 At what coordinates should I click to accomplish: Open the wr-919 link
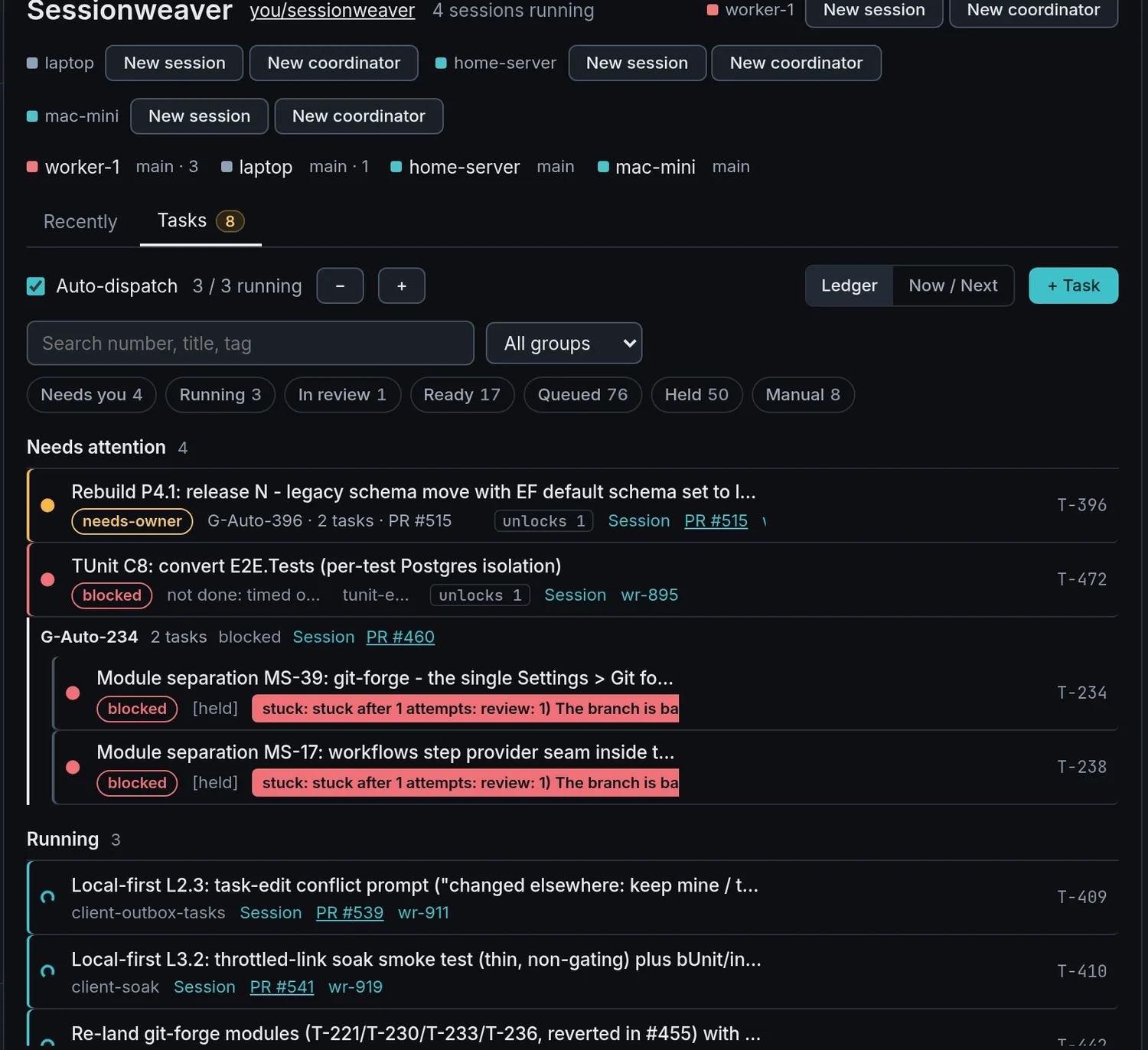[x=355, y=987]
